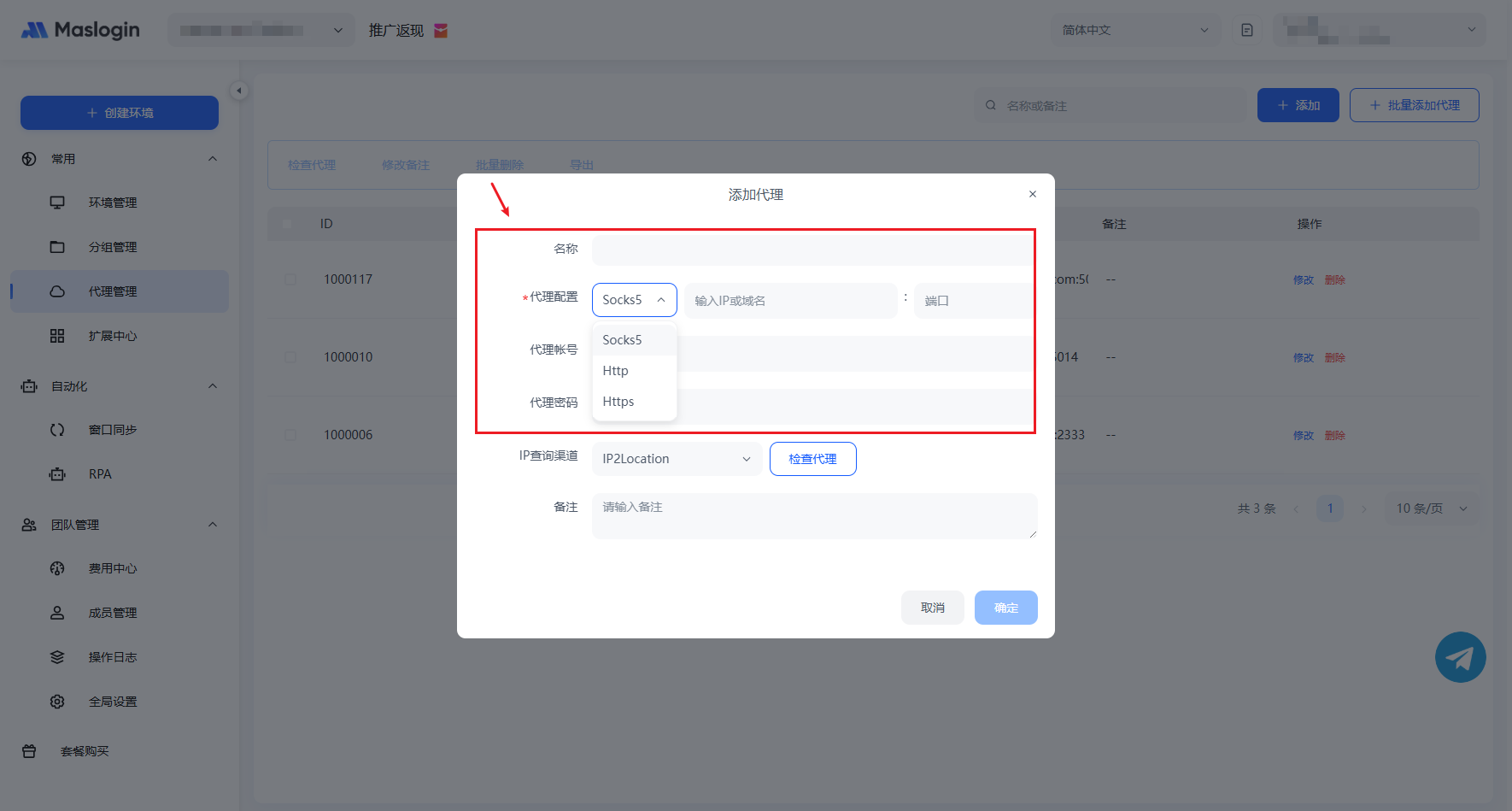
Task: Open the 简体中文 language dropdown
Action: pos(1134,31)
